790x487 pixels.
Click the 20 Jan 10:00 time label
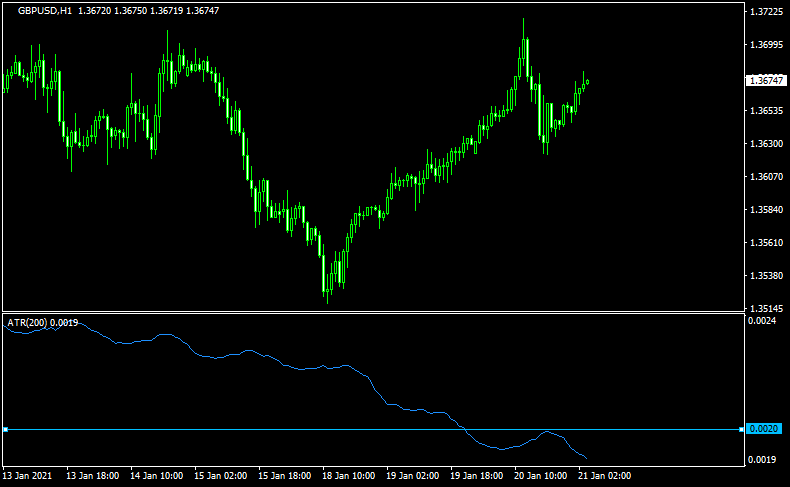541,476
